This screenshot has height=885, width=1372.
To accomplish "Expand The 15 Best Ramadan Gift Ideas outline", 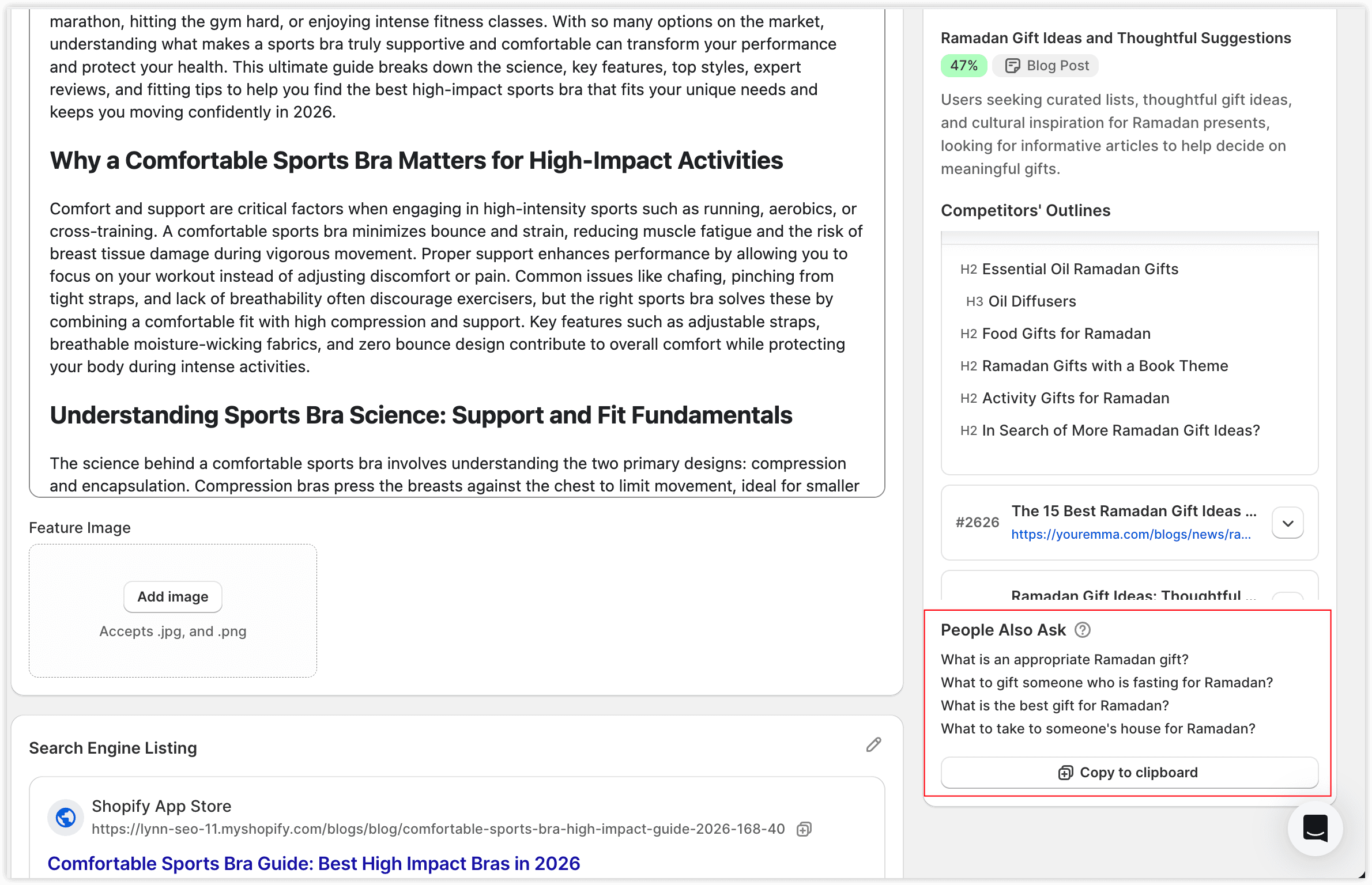I will point(1288,523).
